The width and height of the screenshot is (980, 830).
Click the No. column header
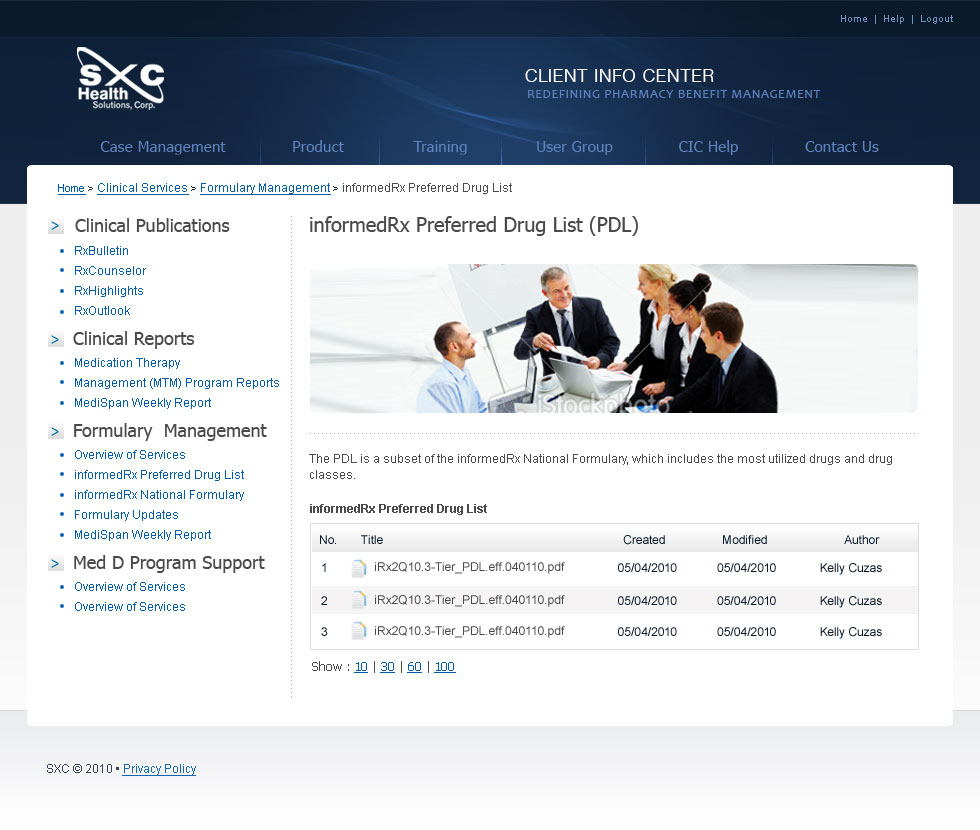[328, 540]
